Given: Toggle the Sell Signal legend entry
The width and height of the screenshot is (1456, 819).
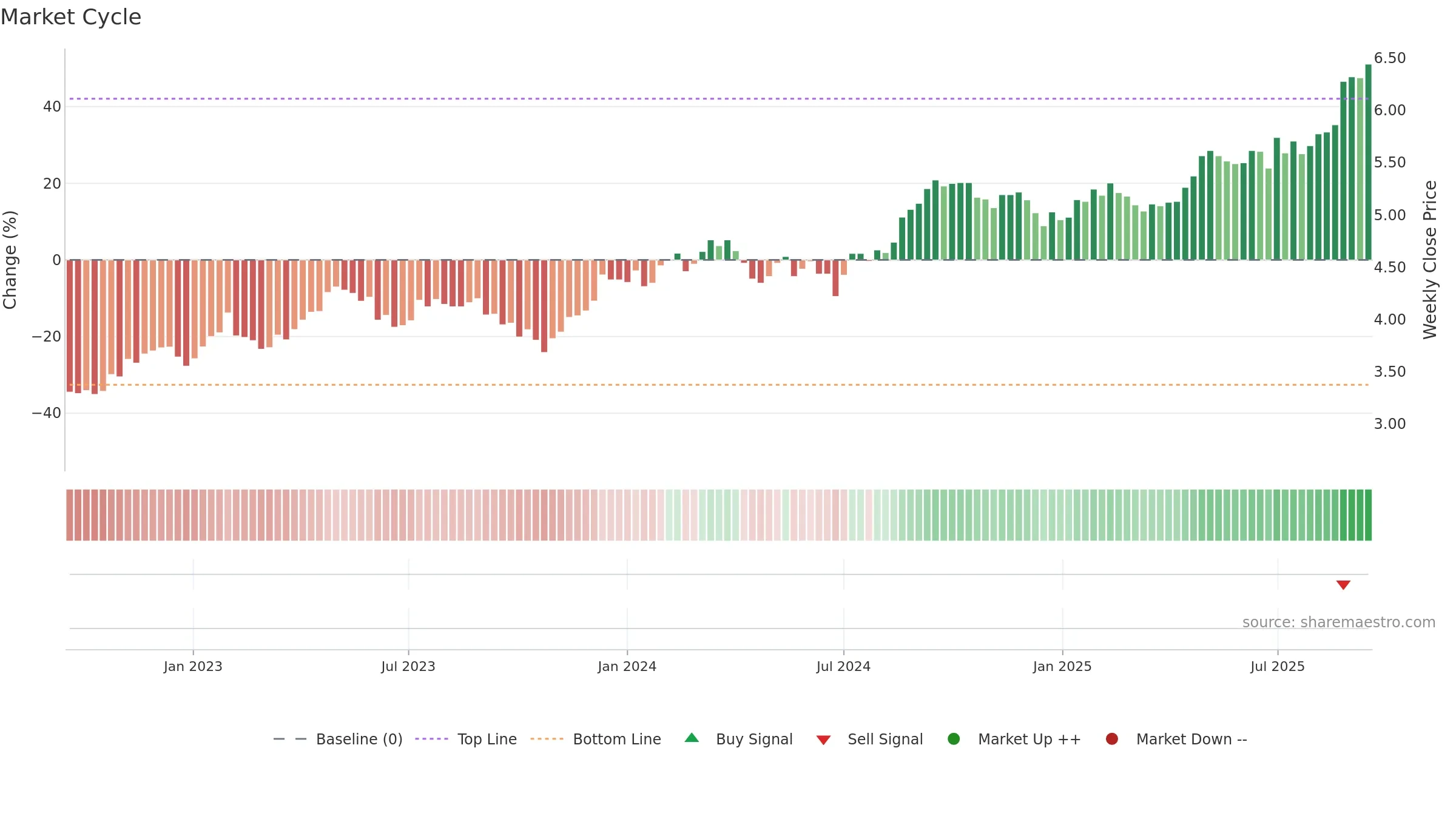Looking at the screenshot, I should [869, 739].
